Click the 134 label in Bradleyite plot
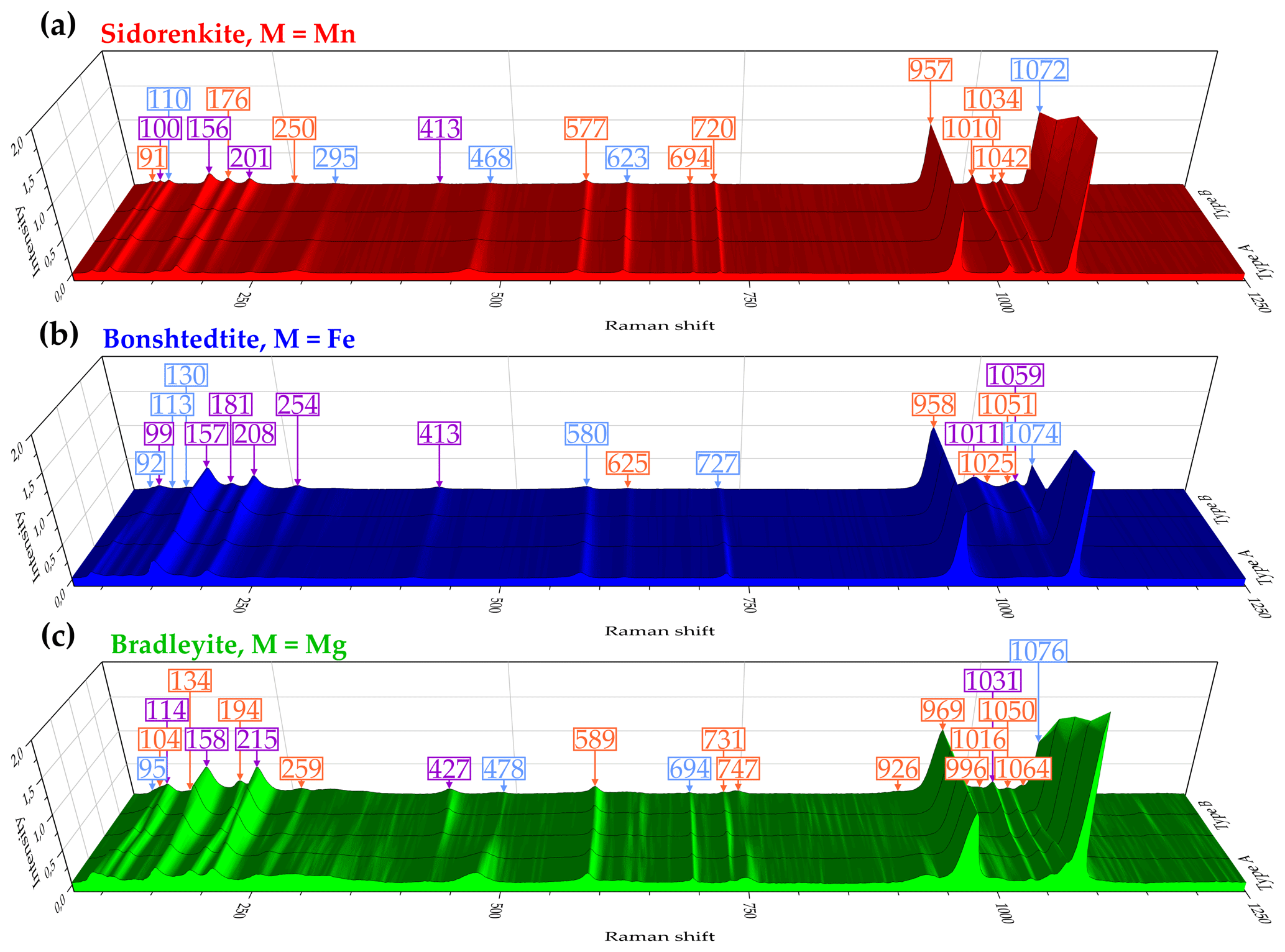The image size is (1285, 952). 190,680
